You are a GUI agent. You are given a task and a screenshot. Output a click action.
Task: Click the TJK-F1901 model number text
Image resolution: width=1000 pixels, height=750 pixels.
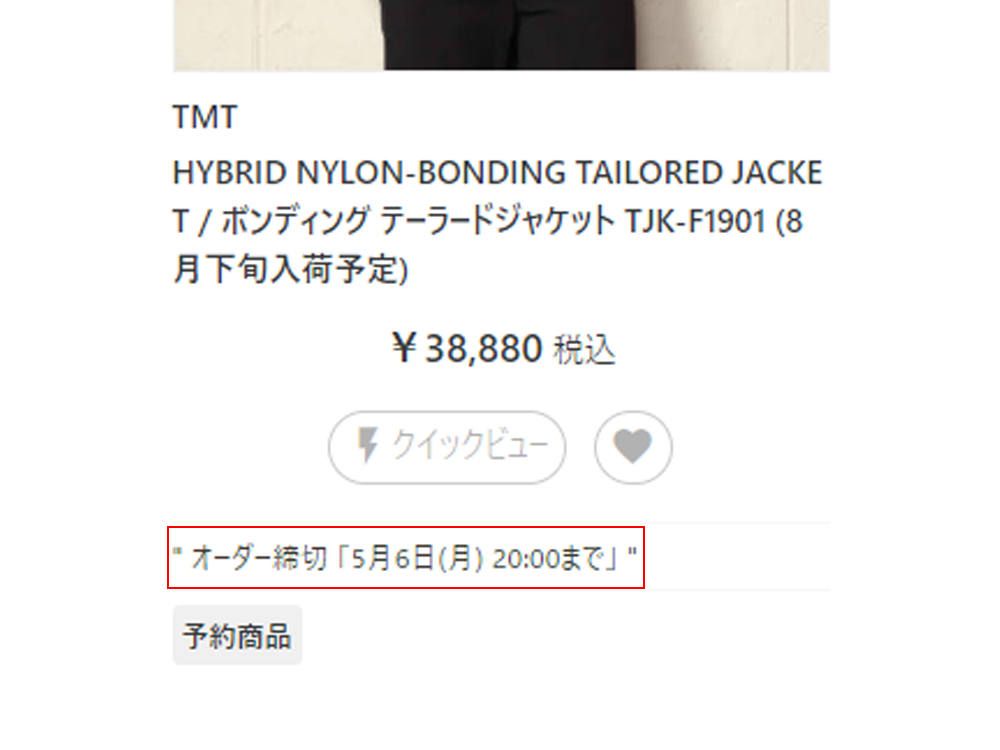(x=696, y=222)
